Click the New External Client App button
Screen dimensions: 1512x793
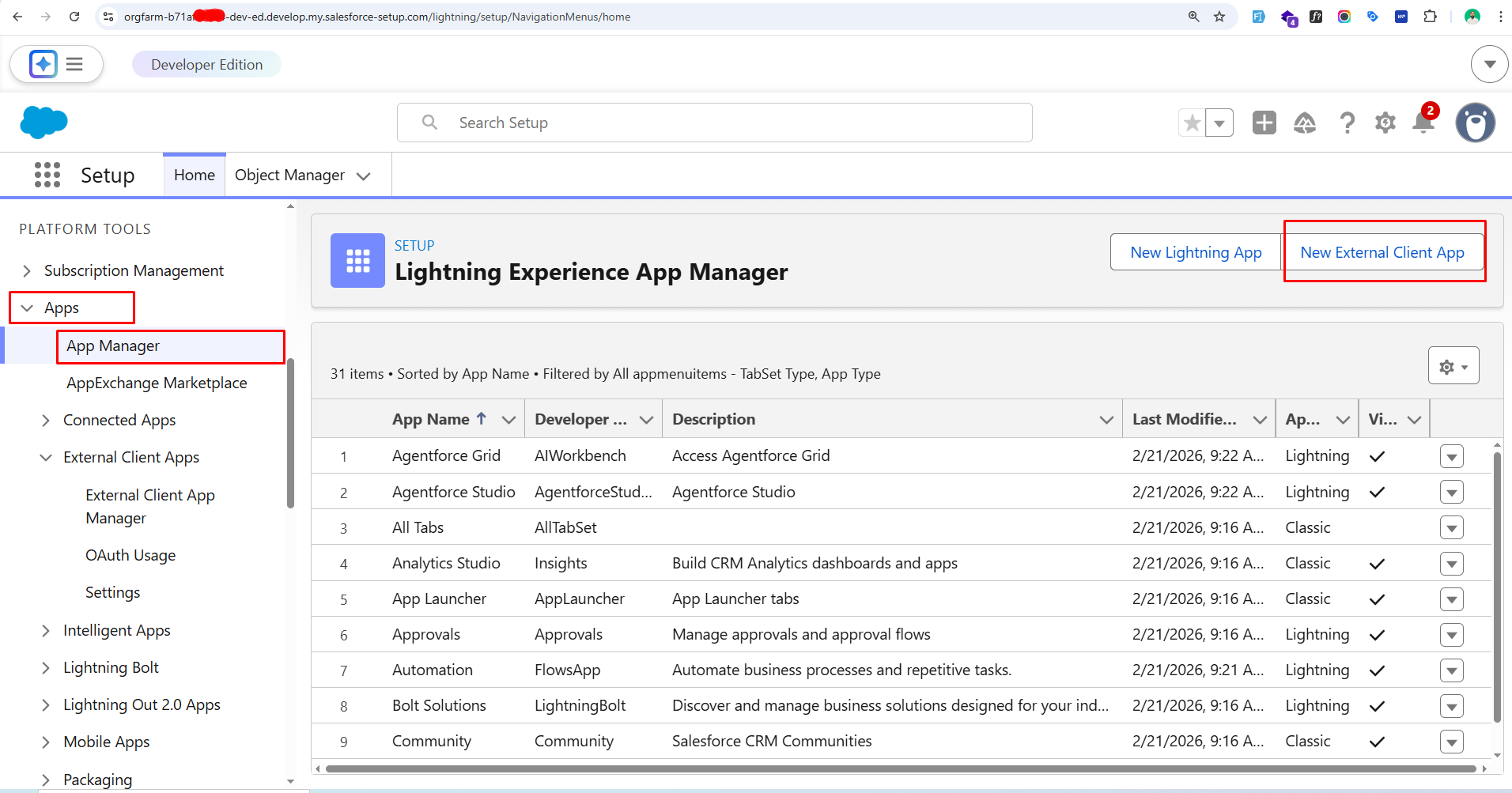(x=1383, y=251)
